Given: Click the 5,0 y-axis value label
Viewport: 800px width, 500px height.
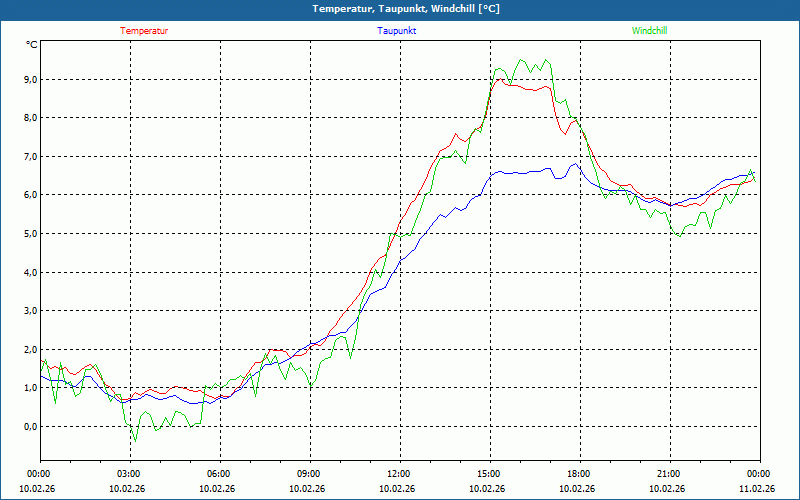Looking at the screenshot, I should [x=30, y=234].
